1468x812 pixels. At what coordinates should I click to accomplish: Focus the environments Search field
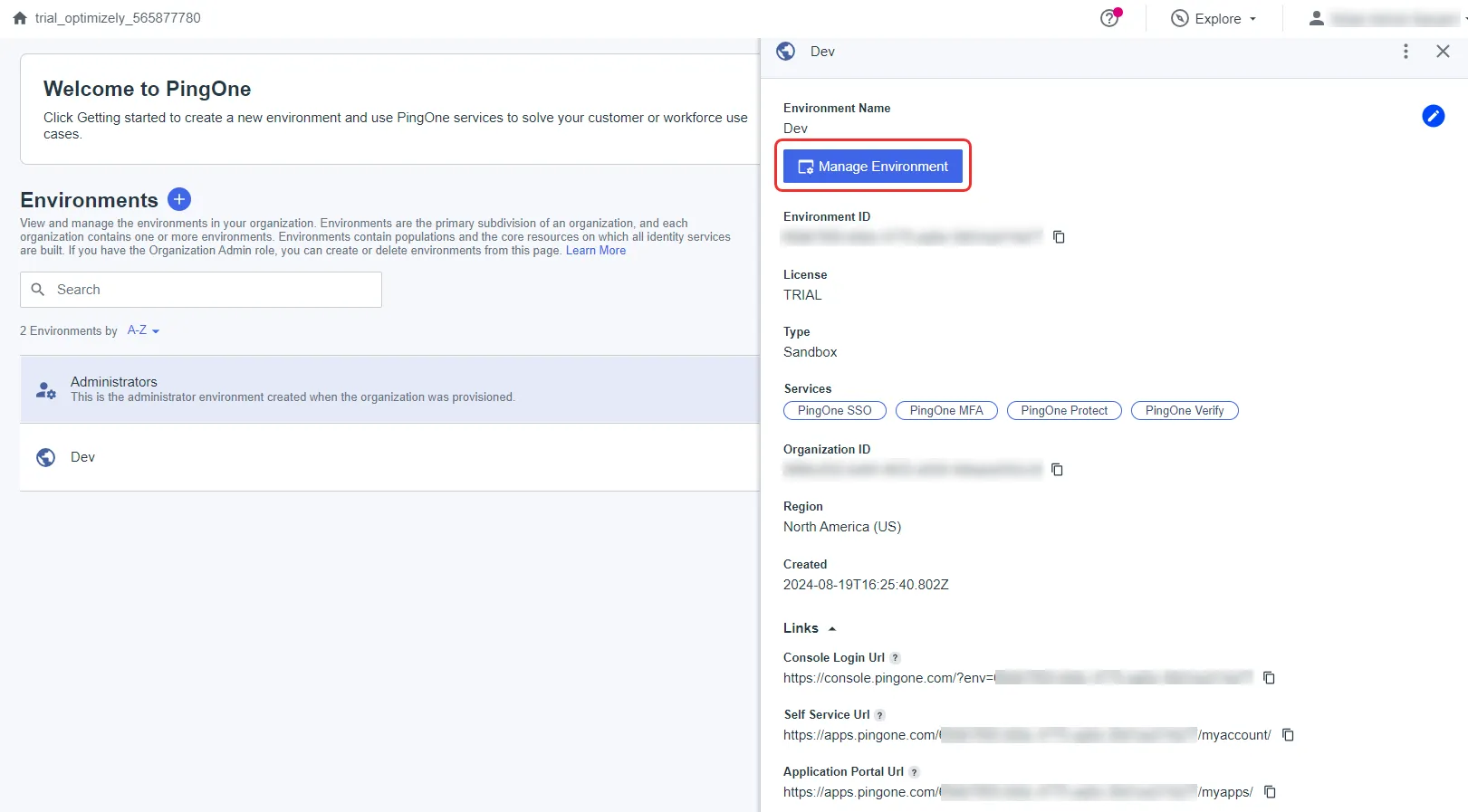tap(201, 290)
